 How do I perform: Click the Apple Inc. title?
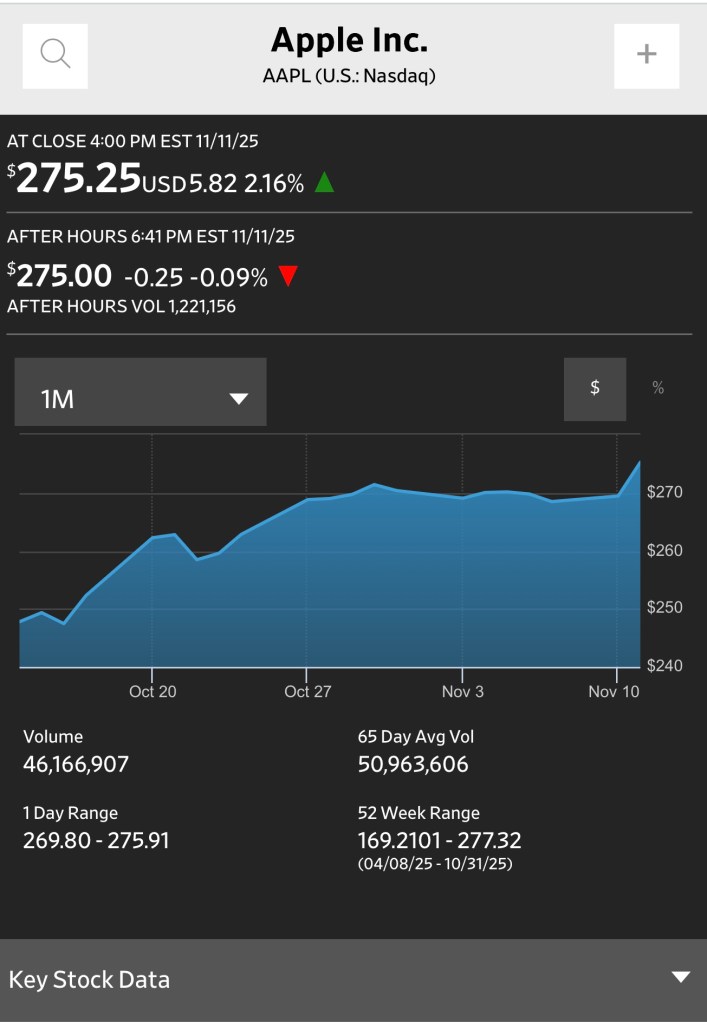(x=349, y=41)
